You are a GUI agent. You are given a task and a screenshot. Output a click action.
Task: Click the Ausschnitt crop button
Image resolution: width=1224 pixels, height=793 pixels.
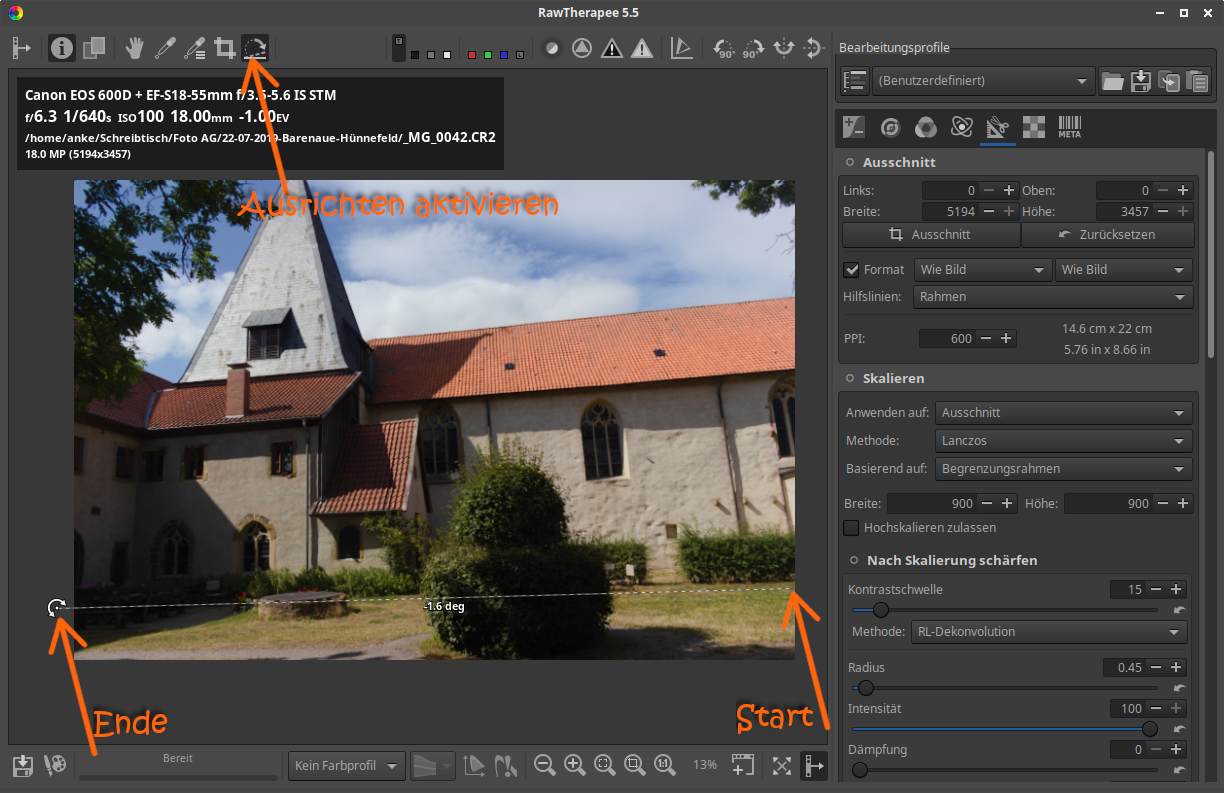[930, 235]
